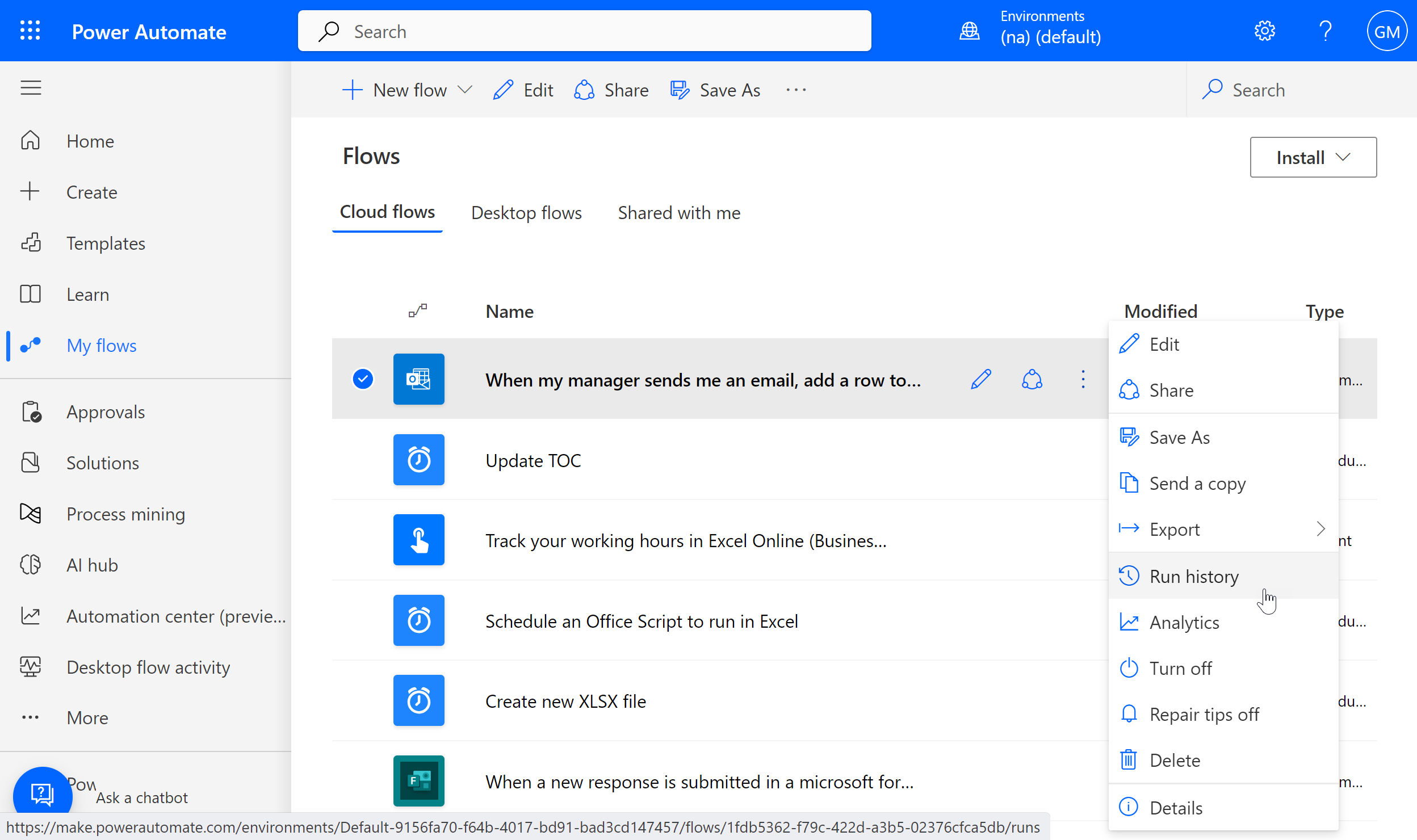
Task: Open the Update TOC flow
Action: coord(533,460)
